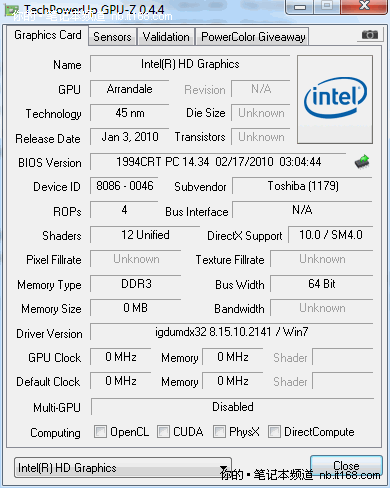The width and height of the screenshot is (390, 488).
Task: Click the DirectX Support value 10.0 / SM4.0
Action: click(x=330, y=235)
